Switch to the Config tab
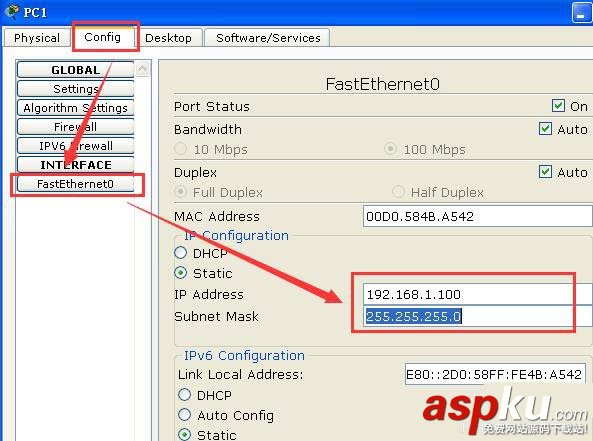593x441 pixels. click(x=102, y=37)
